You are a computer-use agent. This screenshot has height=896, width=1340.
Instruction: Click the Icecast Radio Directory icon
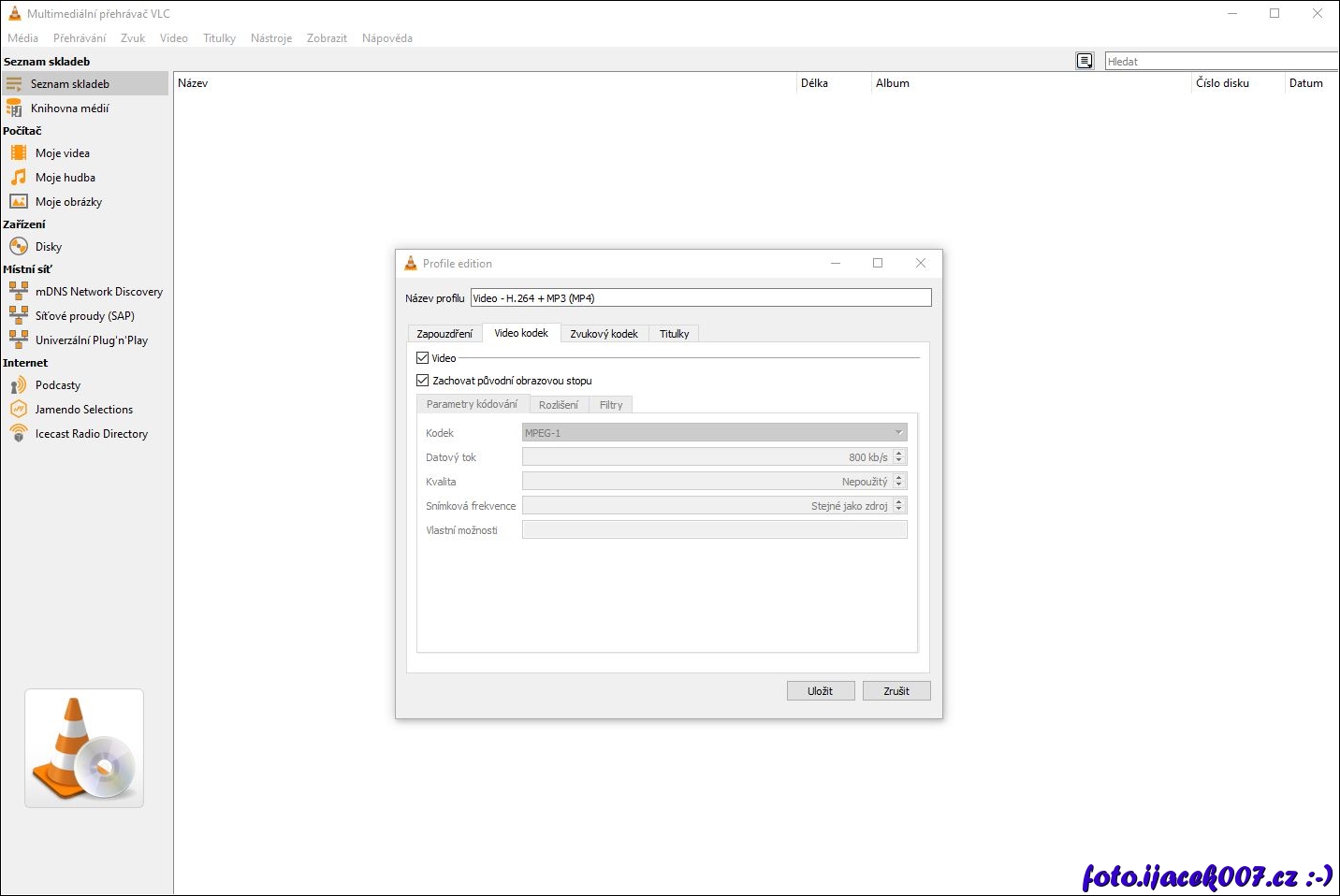pyautogui.click(x=19, y=433)
